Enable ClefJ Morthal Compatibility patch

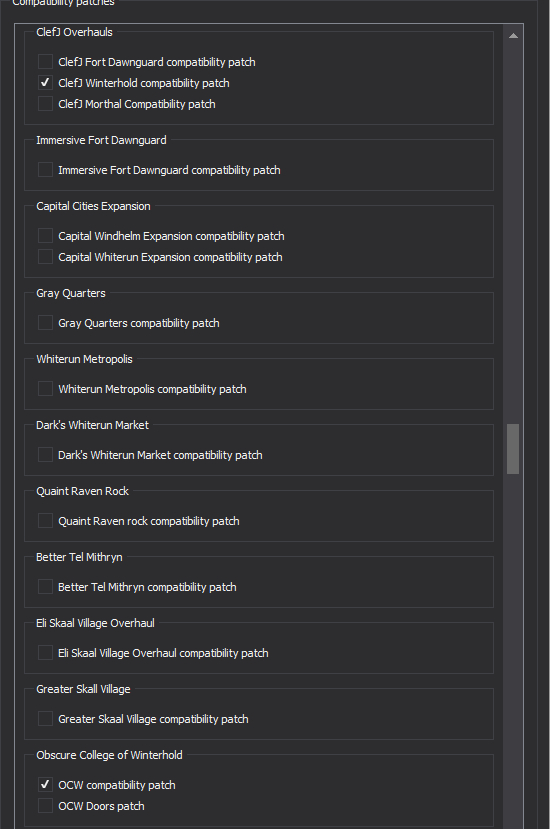coord(45,104)
